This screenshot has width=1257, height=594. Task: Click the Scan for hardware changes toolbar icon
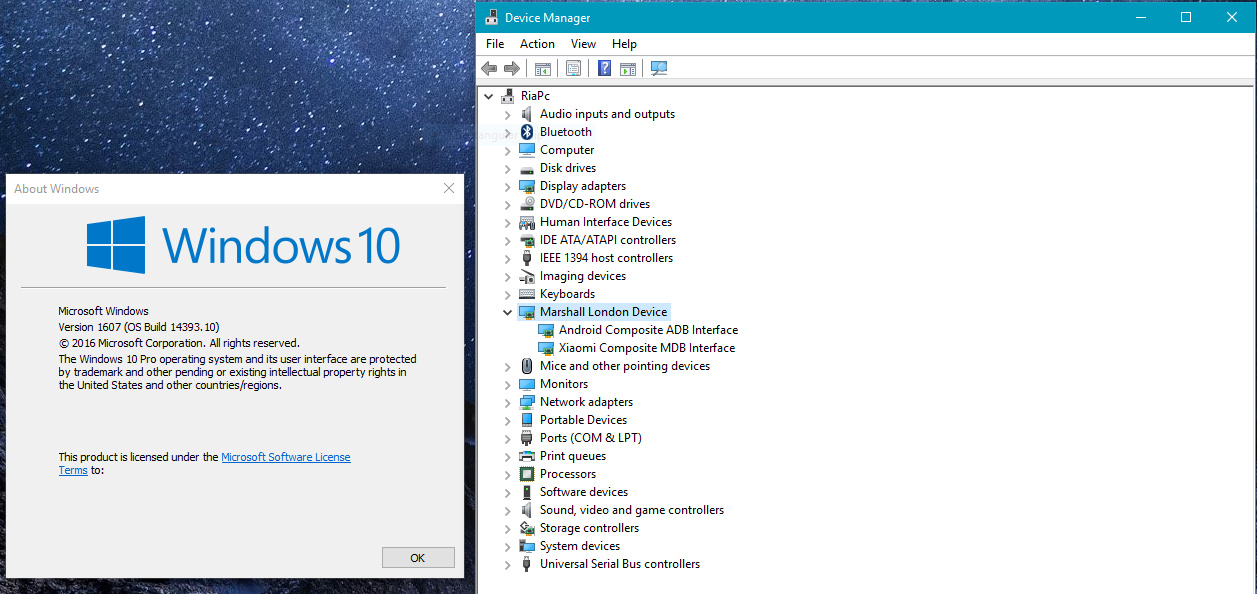click(x=658, y=69)
